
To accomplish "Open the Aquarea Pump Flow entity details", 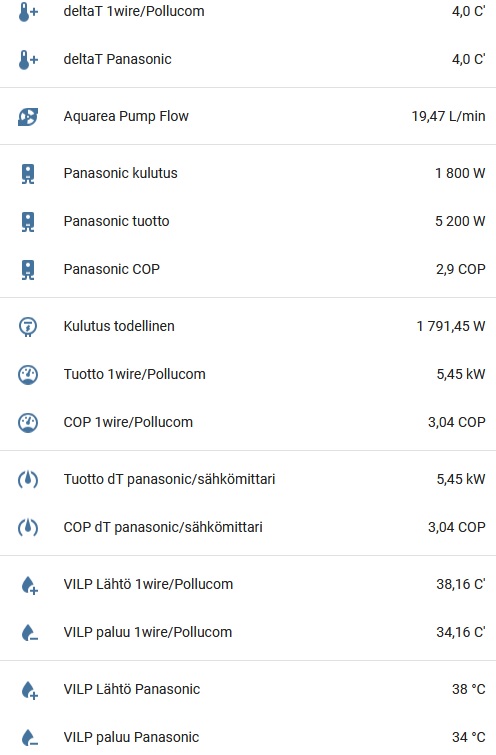I will 248,116.
